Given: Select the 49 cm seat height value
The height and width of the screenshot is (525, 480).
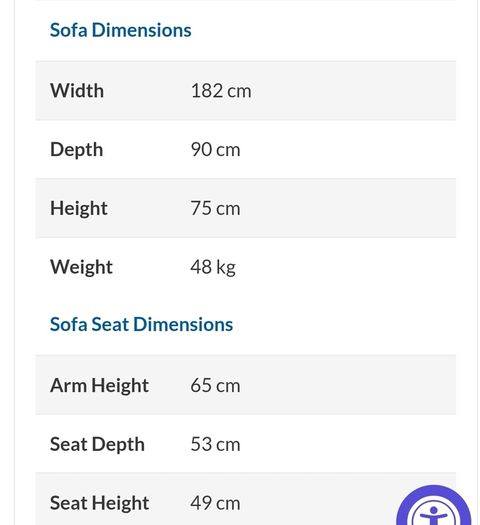Looking at the screenshot, I should (x=215, y=504).
